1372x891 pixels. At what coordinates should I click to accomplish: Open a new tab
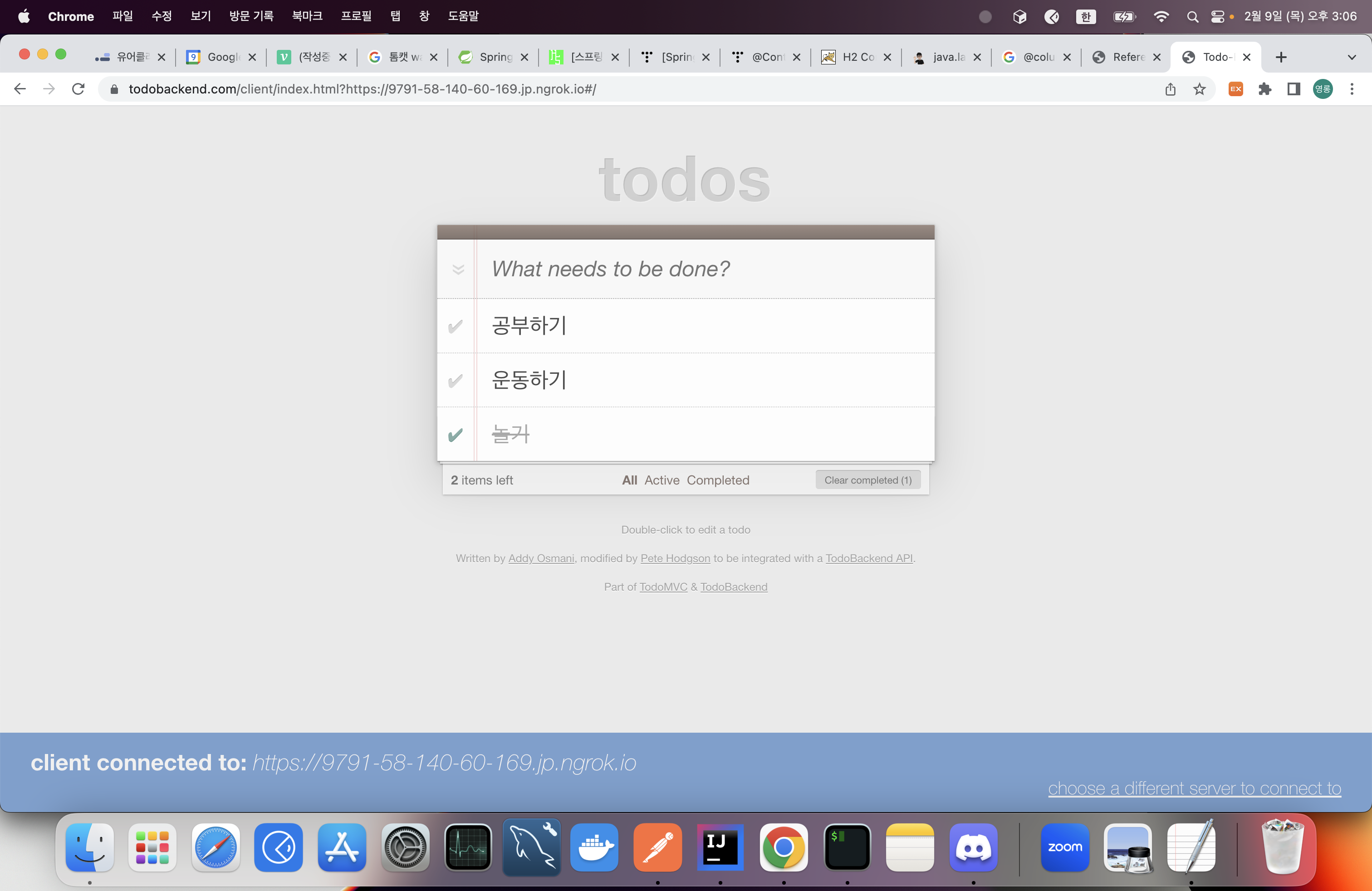tap(1281, 57)
